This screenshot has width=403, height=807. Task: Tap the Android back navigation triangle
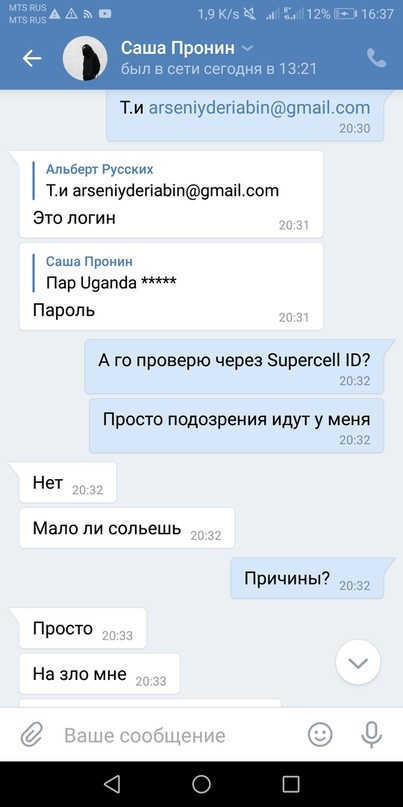point(112,784)
